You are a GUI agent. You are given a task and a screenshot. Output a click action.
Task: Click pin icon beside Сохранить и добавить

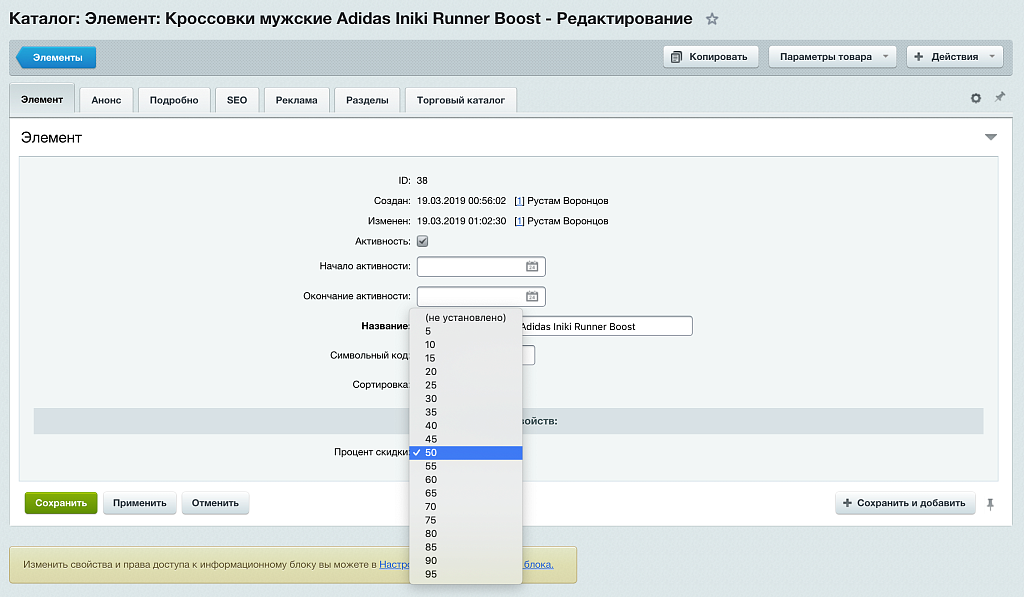point(990,504)
